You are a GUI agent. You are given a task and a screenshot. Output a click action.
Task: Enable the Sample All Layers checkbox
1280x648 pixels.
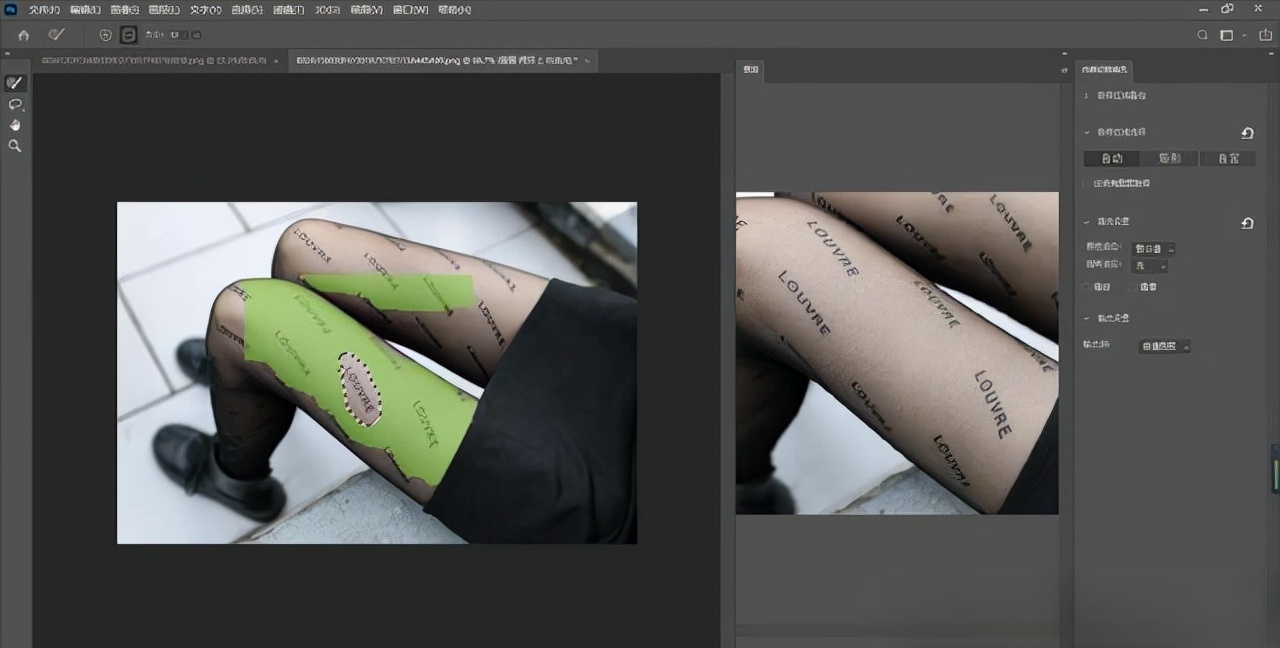(x=1087, y=184)
